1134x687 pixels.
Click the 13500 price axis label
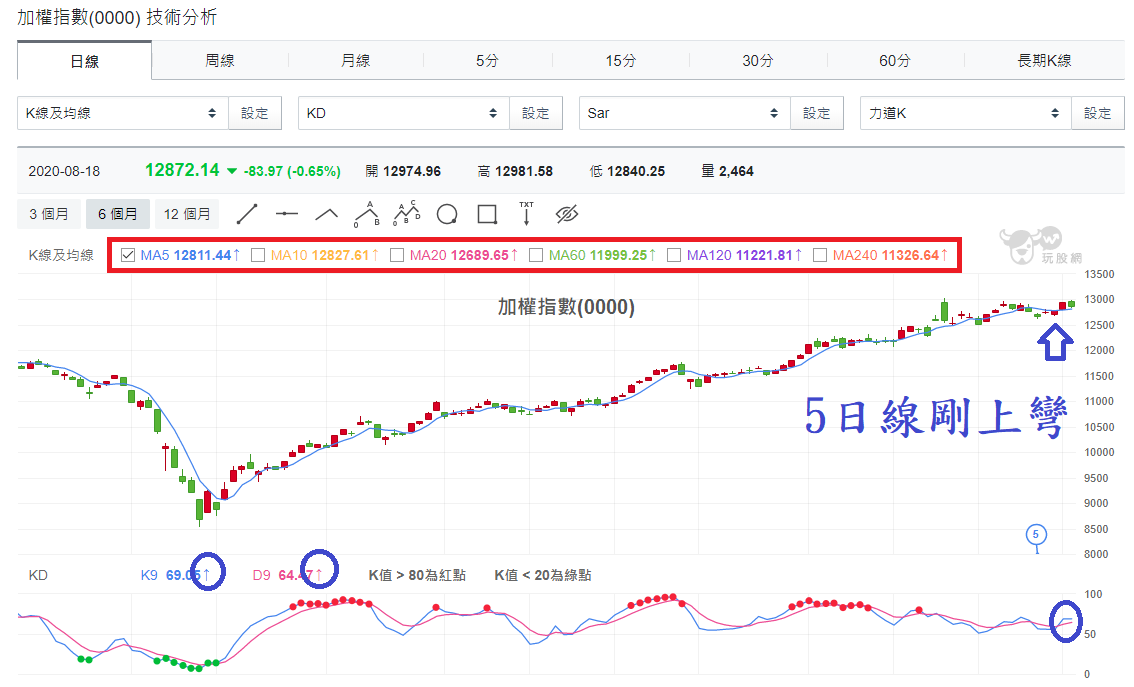[x=1099, y=274]
